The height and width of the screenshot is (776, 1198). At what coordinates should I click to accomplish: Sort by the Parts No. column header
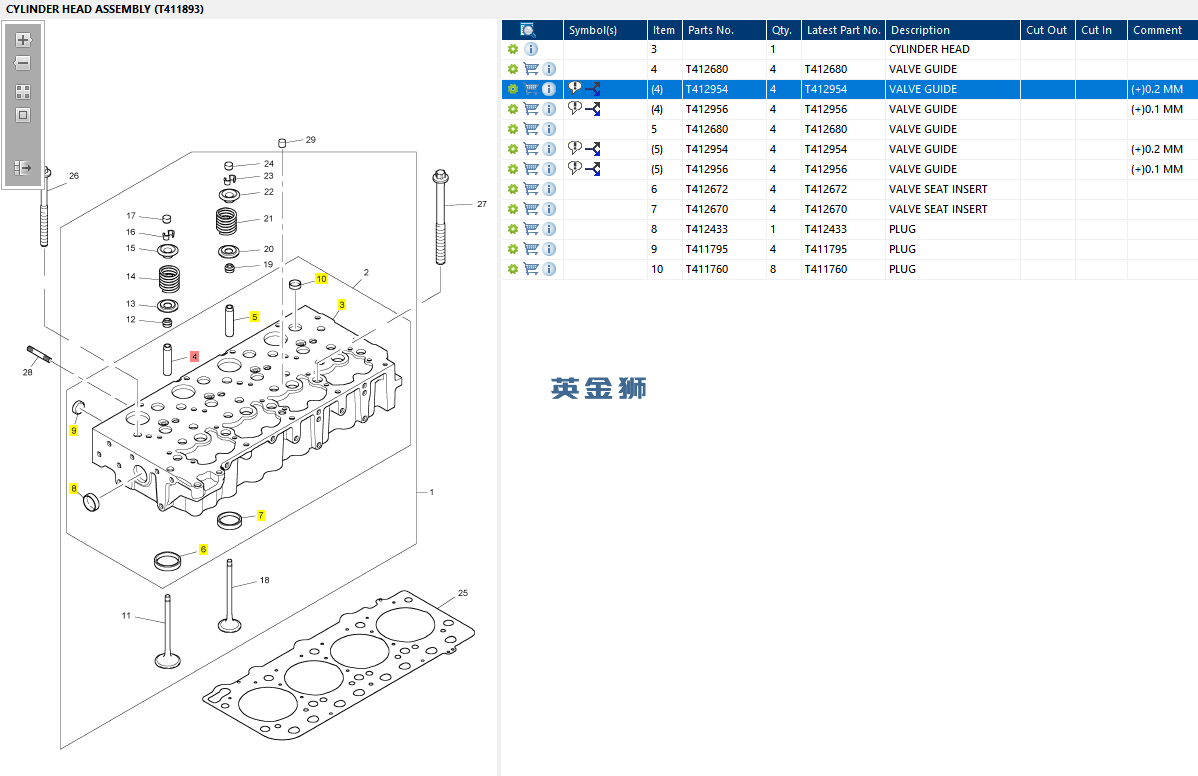coord(710,30)
